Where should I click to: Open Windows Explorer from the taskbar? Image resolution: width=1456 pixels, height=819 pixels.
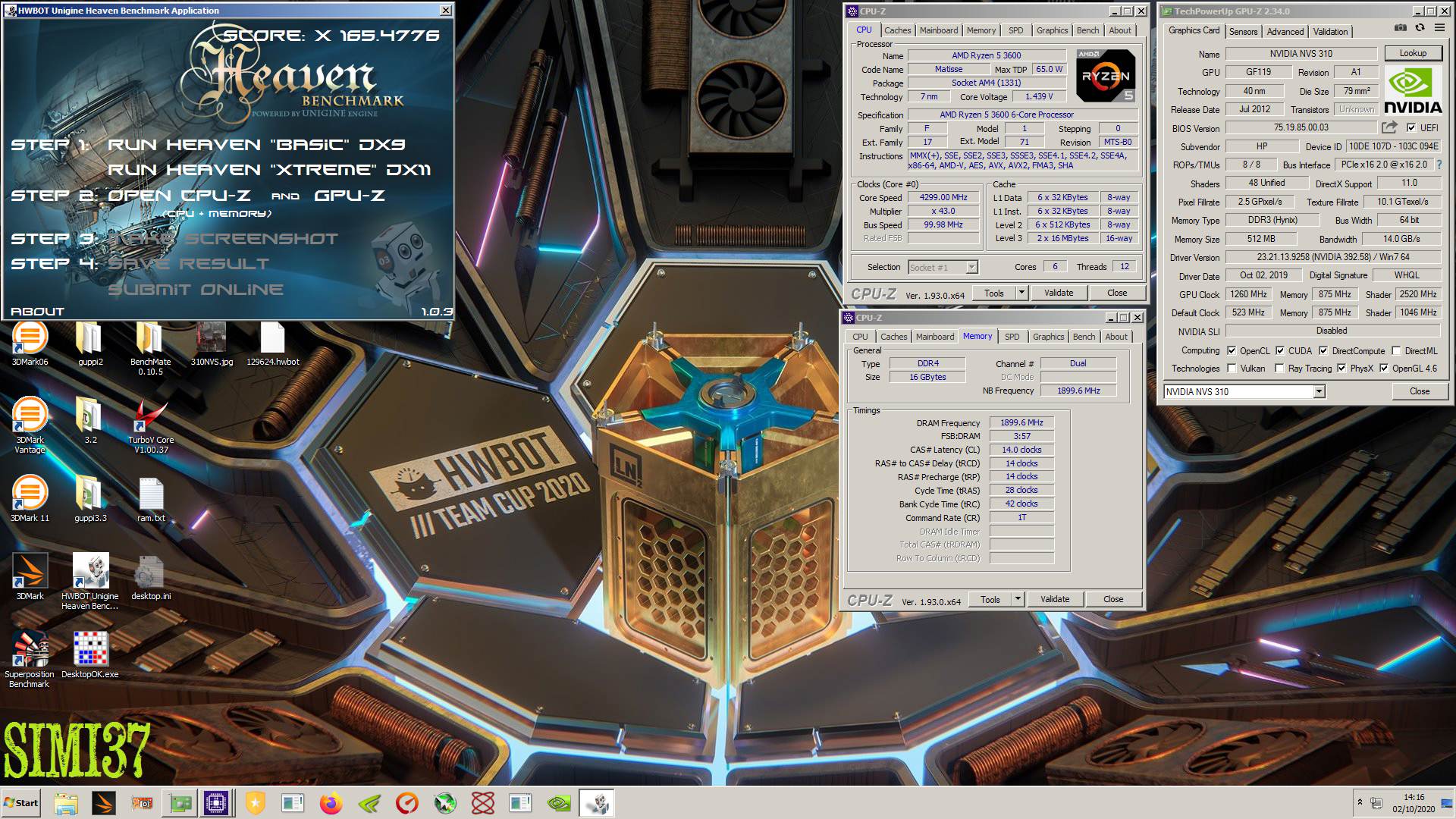[x=66, y=803]
